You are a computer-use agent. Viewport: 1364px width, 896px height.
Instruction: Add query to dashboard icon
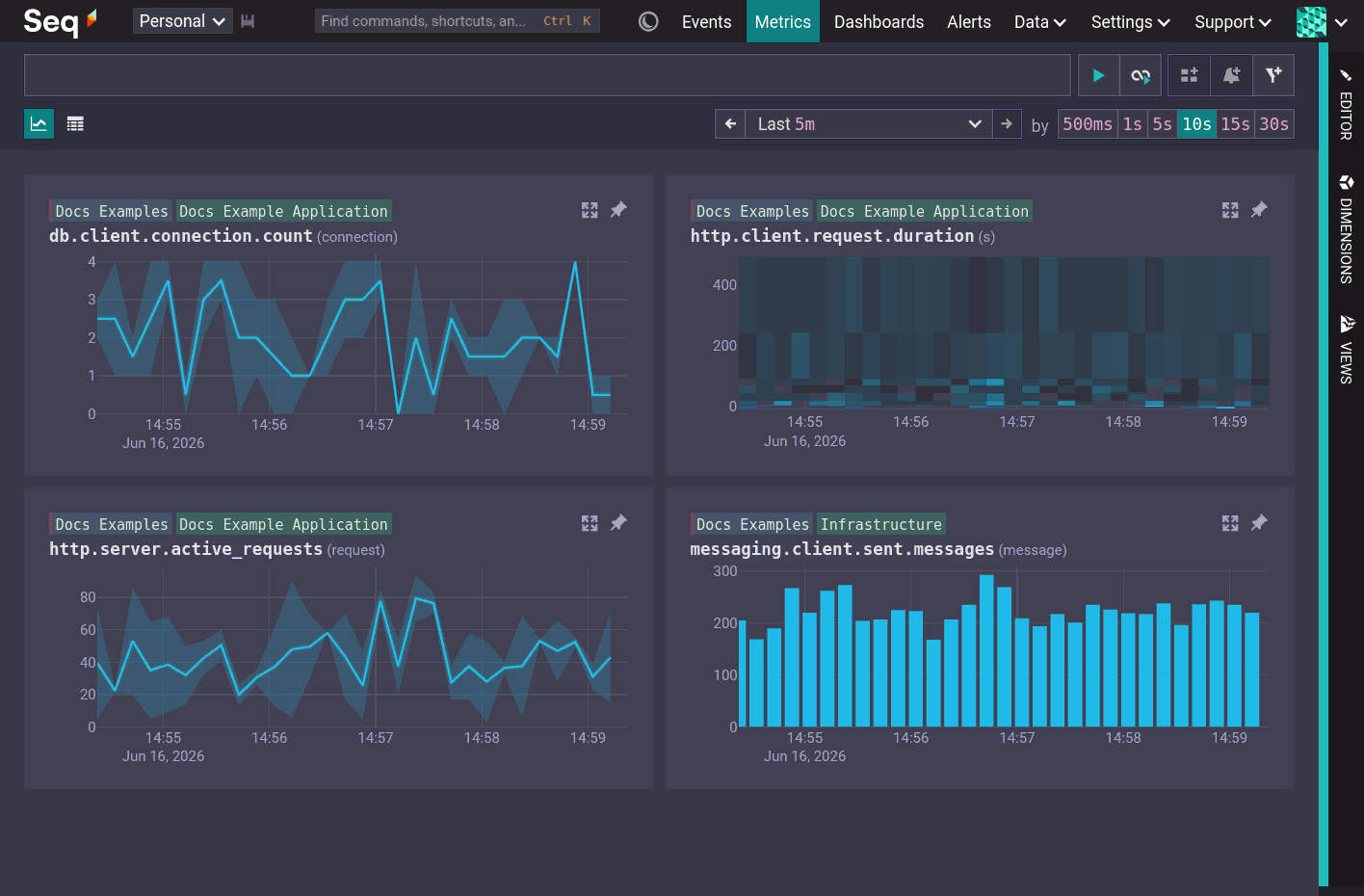pos(1189,75)
